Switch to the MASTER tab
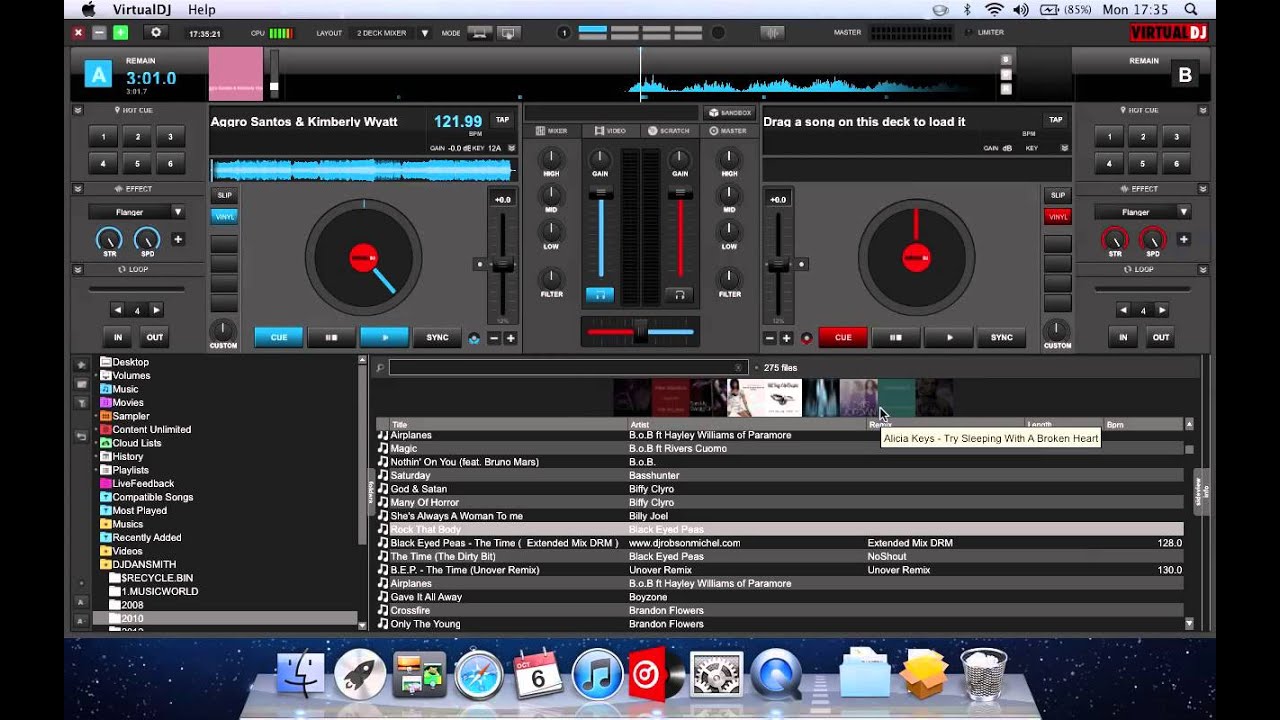Image resolution: width=1280 pixels, height=720 pixels. [x=728, y=131]
